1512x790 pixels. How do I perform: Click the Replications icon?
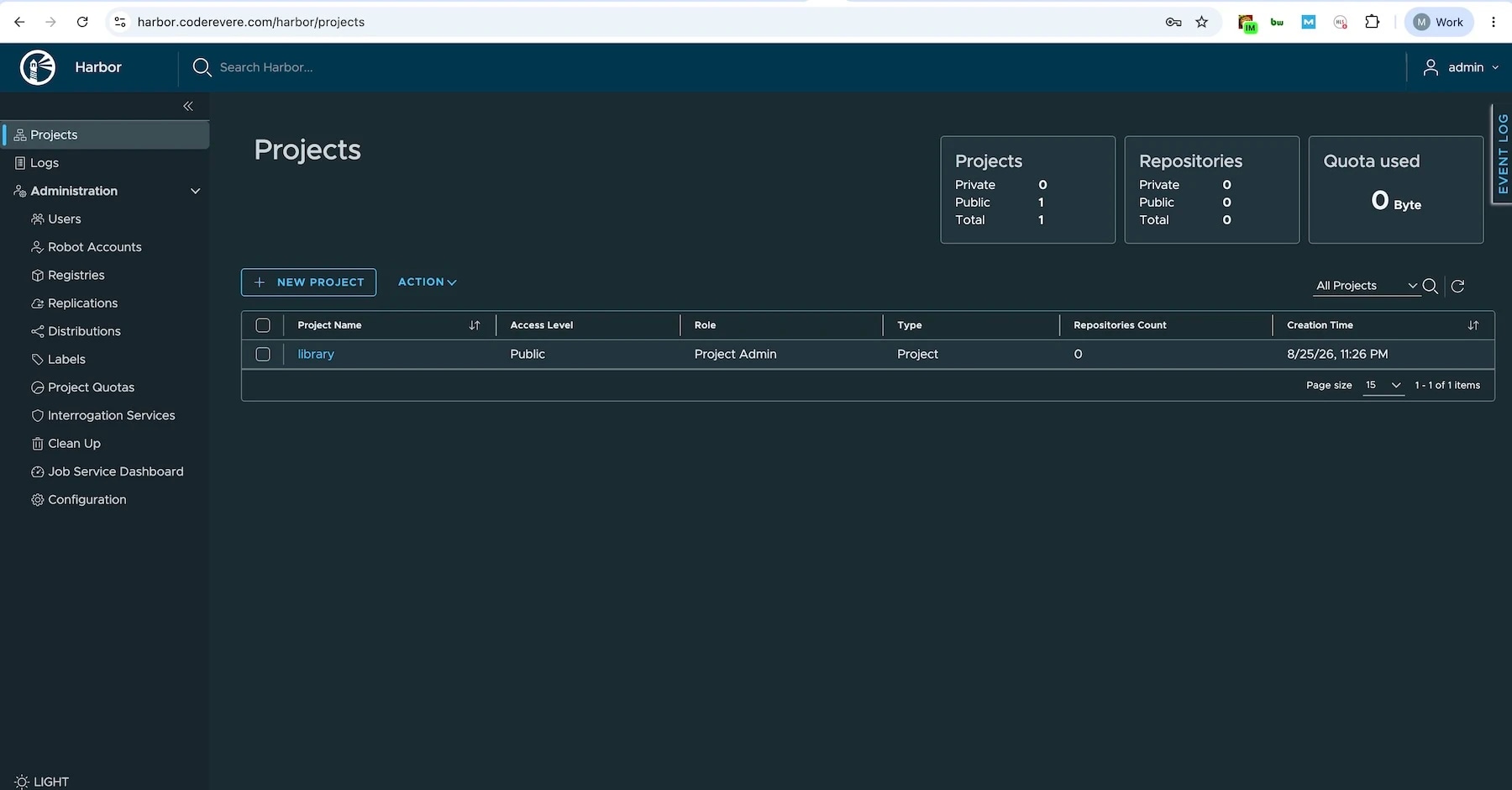pyautogui.click(x=37, y=303)
